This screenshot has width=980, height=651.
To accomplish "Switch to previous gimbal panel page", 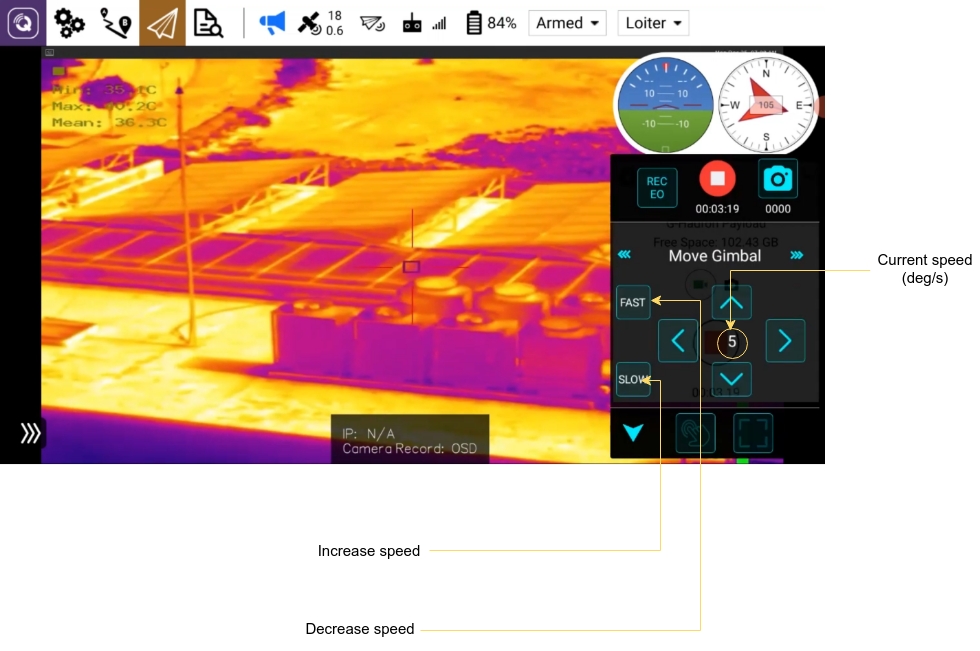I will pyautogui.click(x=624, y=256).
